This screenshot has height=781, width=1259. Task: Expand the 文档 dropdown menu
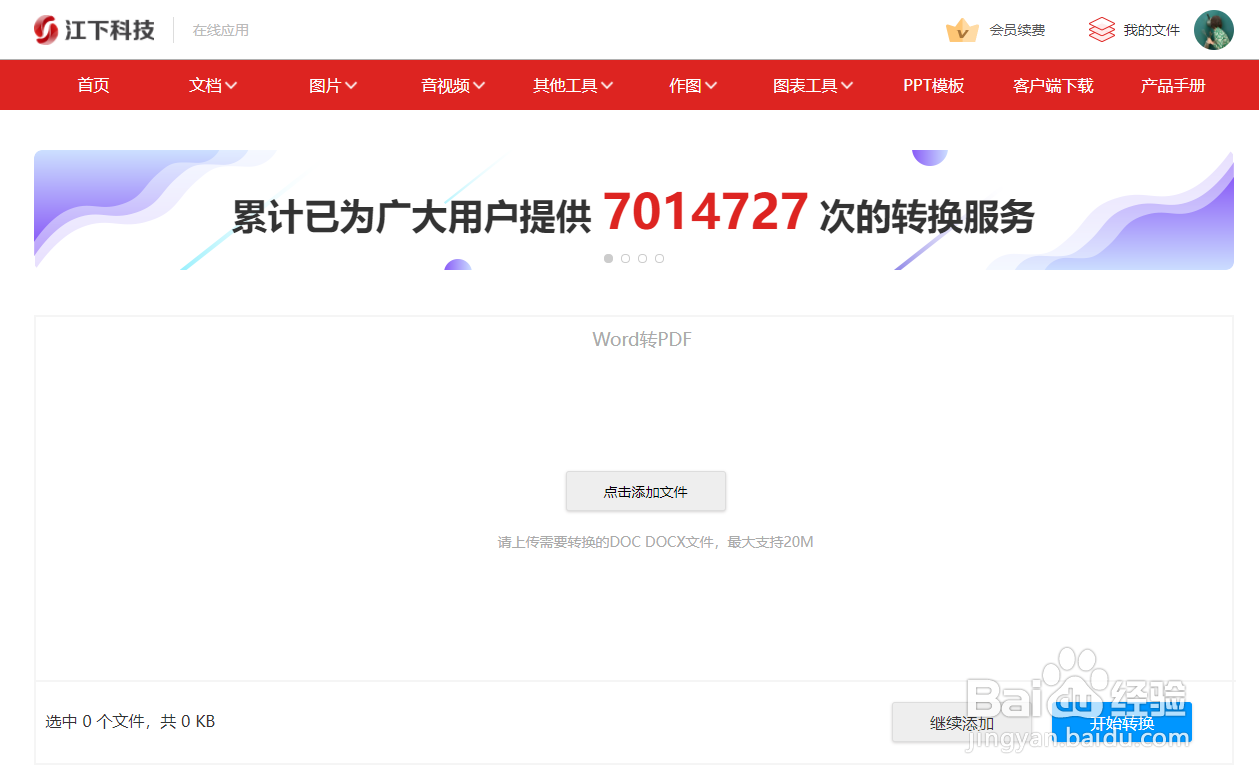click(212, 85)
